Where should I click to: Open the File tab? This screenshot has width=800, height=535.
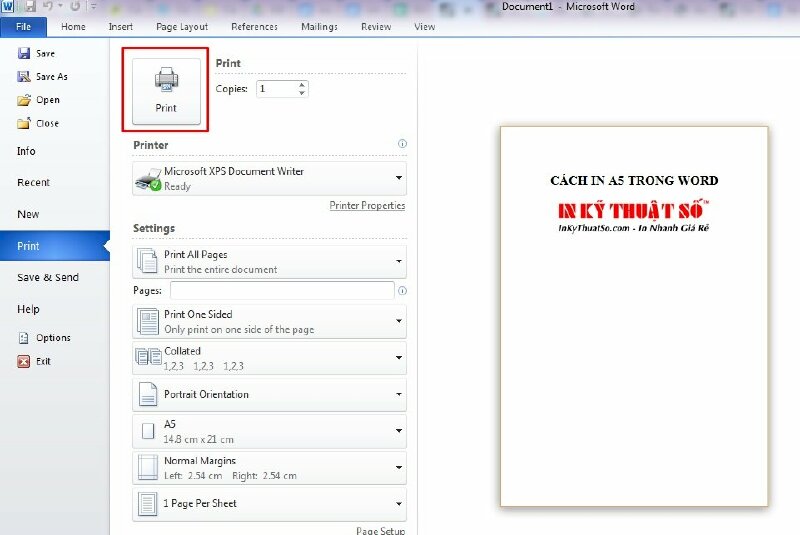tap(23, 27)
